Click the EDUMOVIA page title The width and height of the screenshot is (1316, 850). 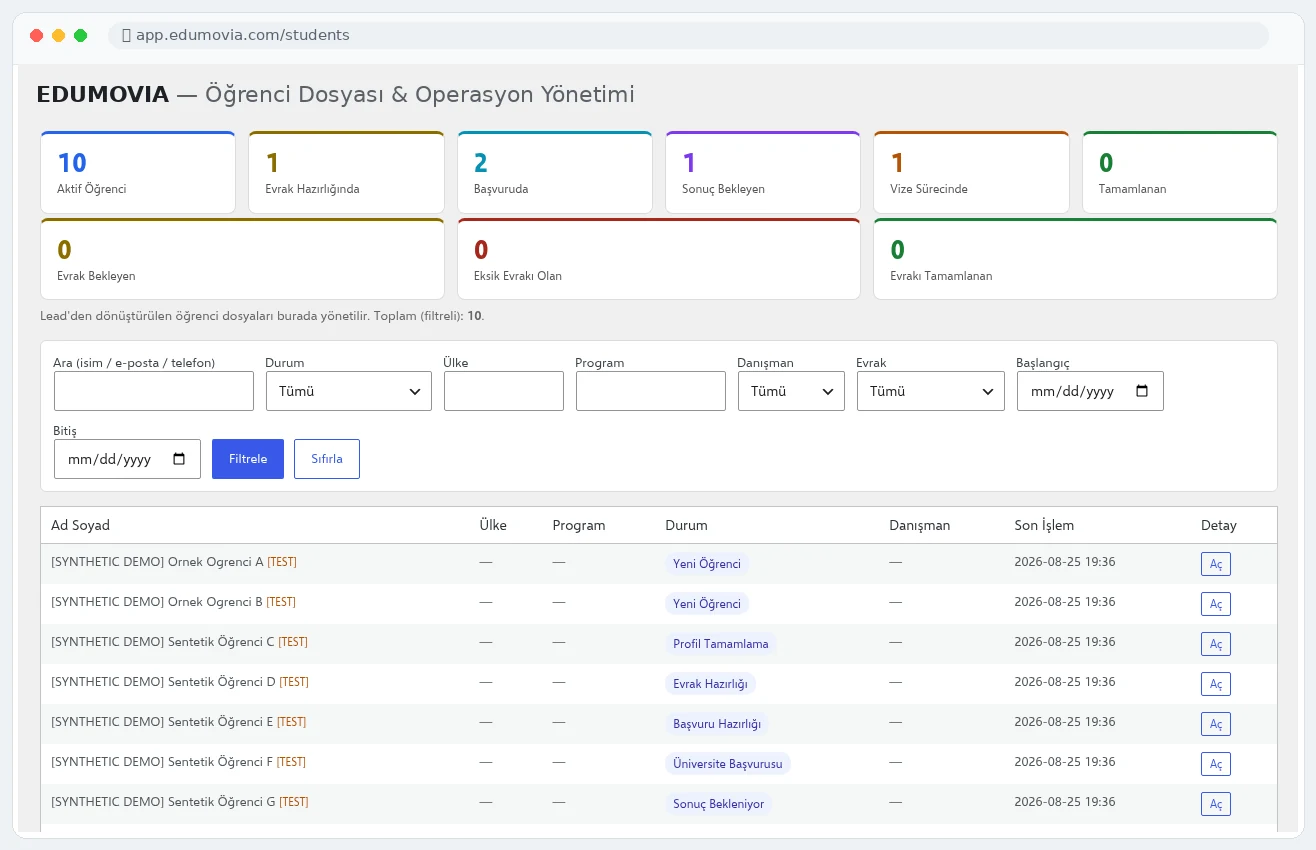coord(102,95)
